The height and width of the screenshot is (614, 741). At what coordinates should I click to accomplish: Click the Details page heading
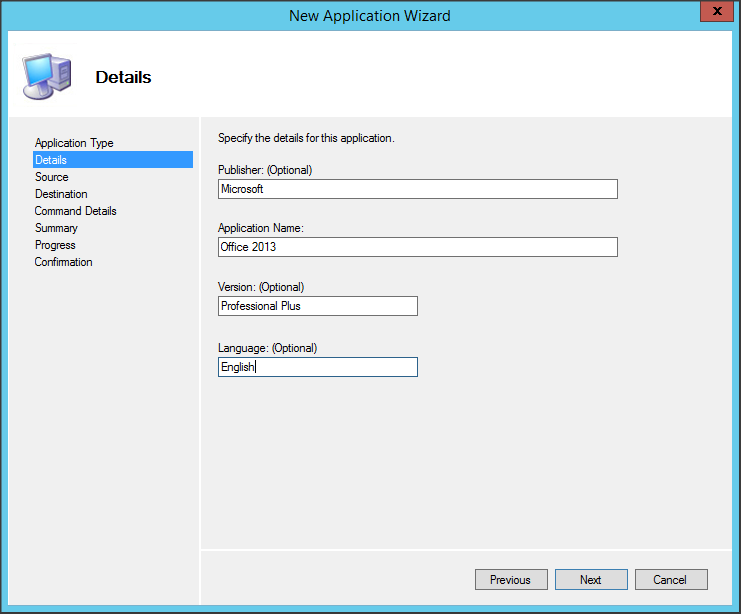coord(123,77)
